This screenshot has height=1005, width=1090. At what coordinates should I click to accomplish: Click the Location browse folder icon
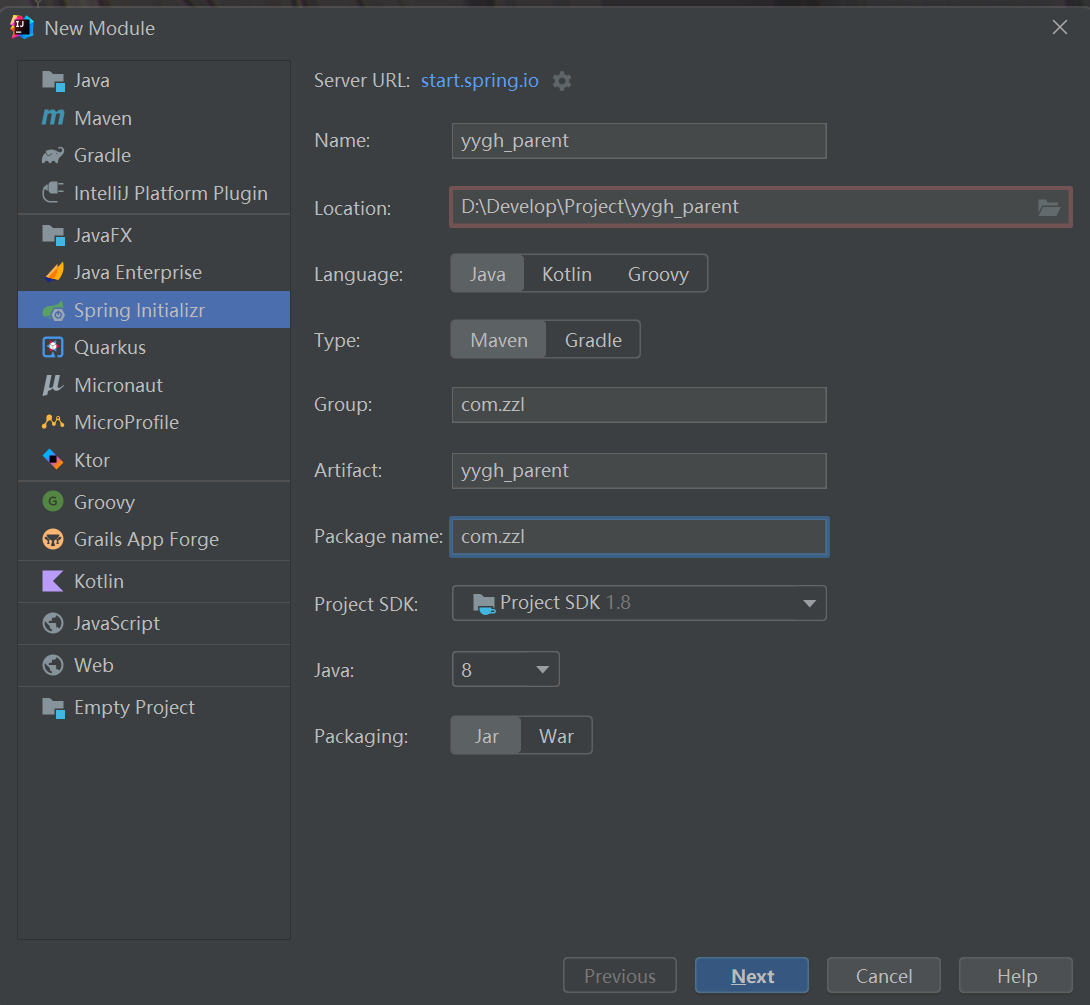tap(1048, 207)
